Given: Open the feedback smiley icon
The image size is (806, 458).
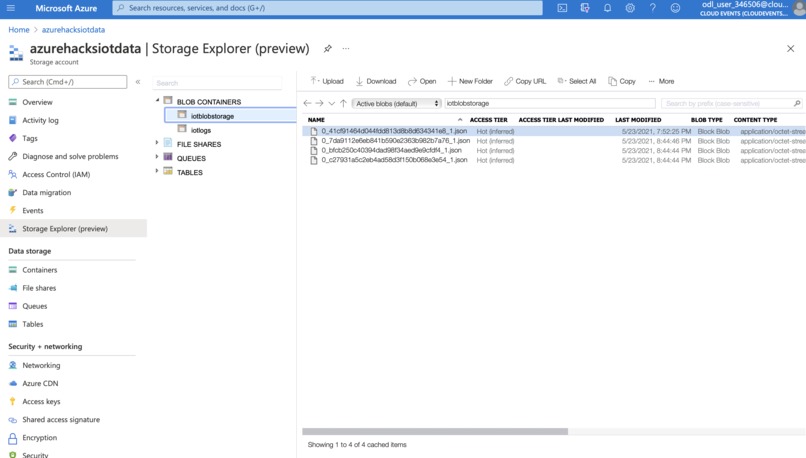Looking at the screenshot, I should coord(675,8).
